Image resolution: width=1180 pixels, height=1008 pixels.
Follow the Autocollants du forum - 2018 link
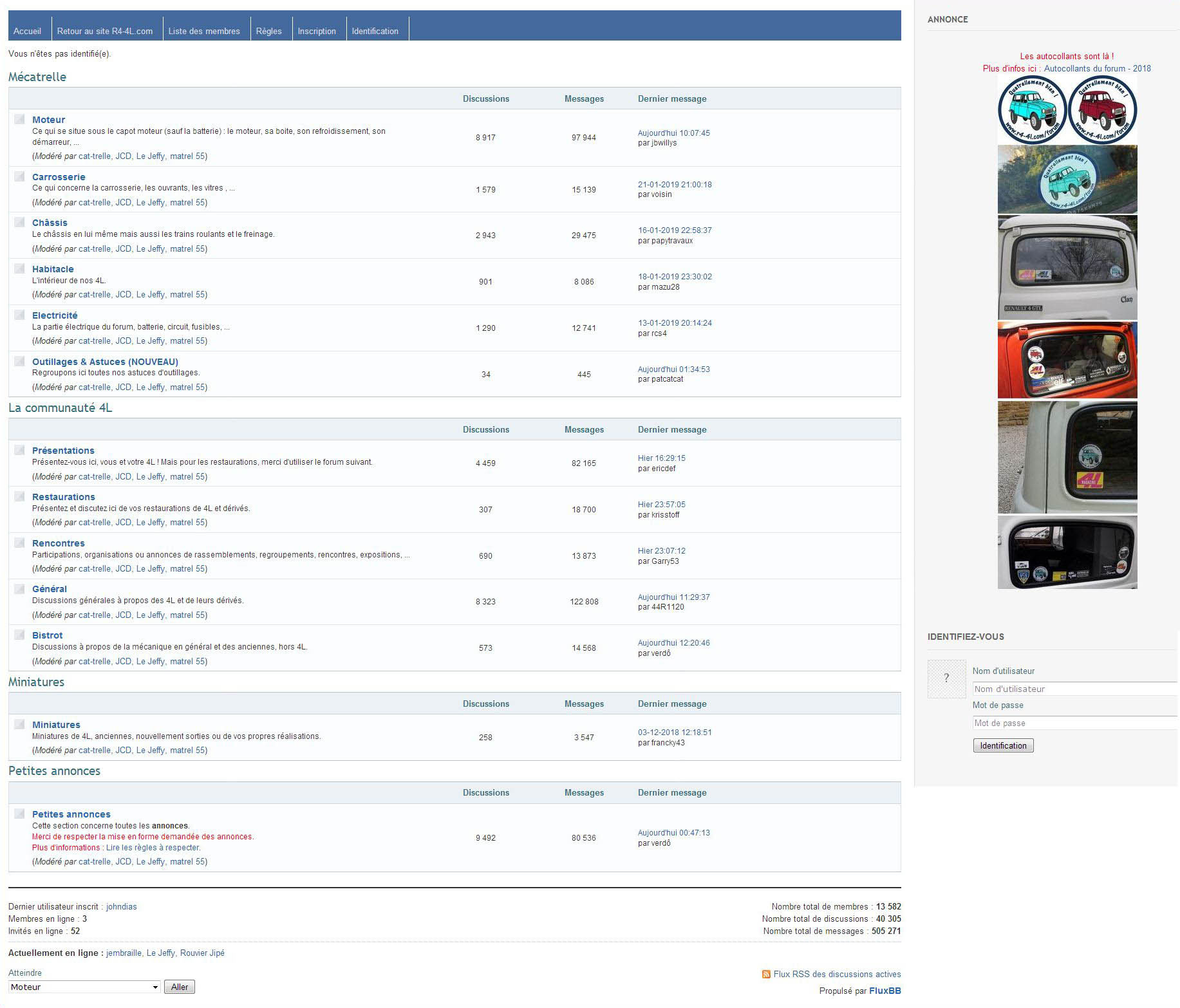click(x=1098, y=68)
